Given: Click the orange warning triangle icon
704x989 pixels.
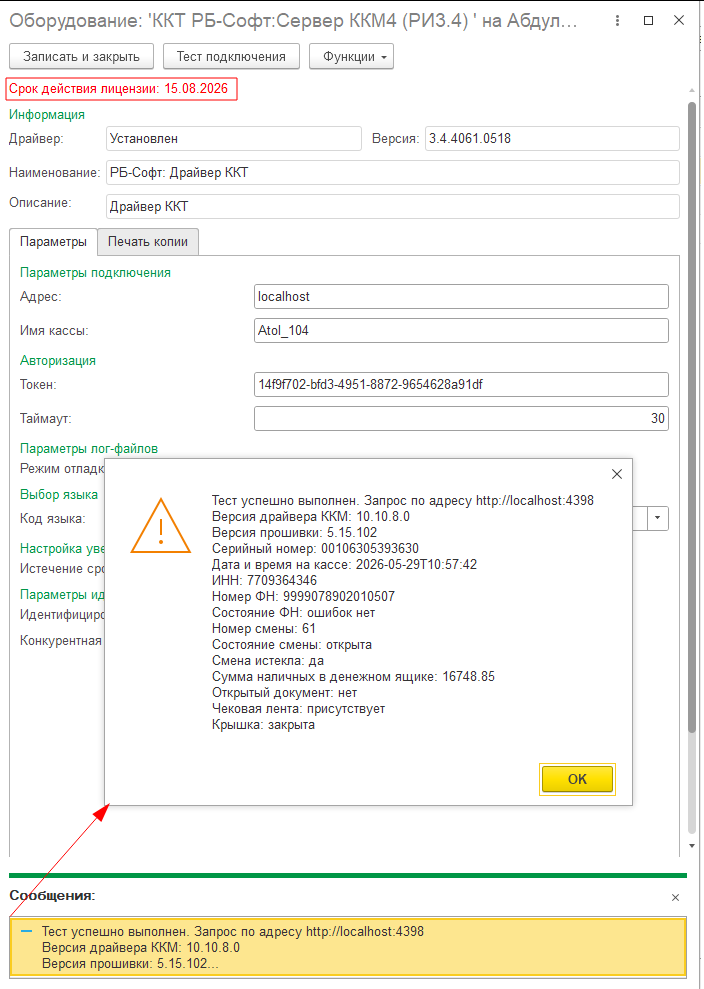Looking at the screenshot, I should tap(161, 526).
